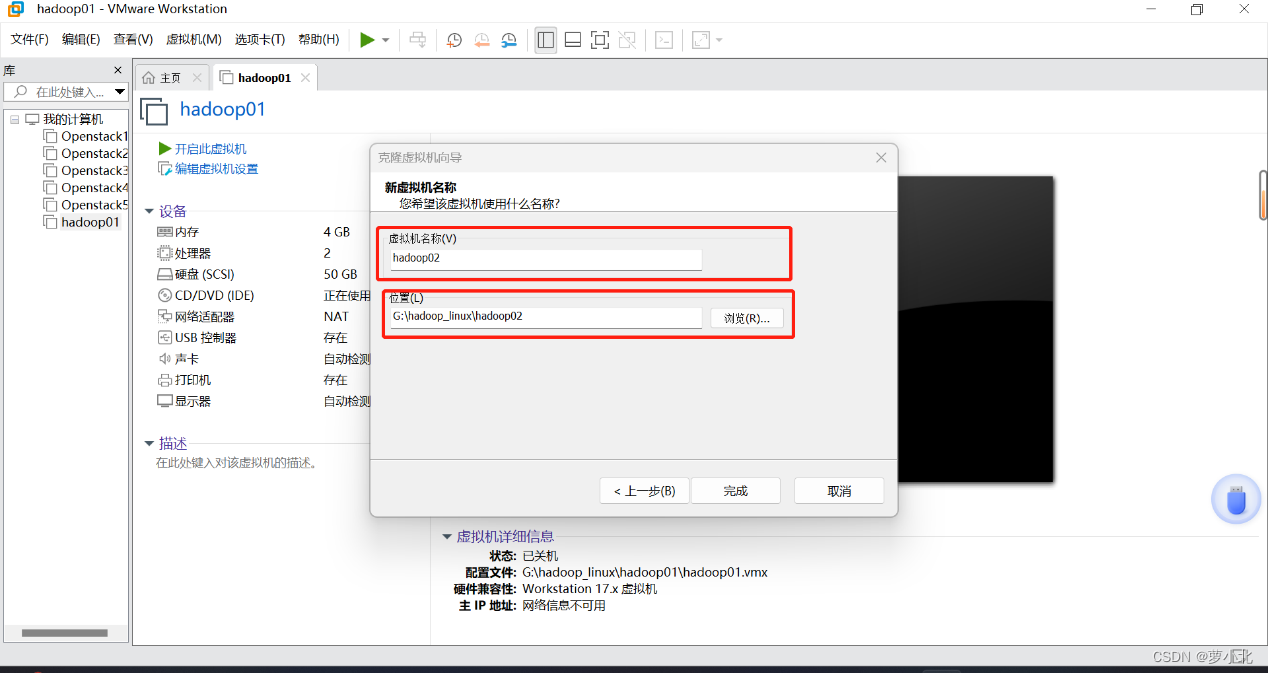Open the stretch display dropdown arrow
This screenshot has height=673, width=1268.
click(719, 40)
